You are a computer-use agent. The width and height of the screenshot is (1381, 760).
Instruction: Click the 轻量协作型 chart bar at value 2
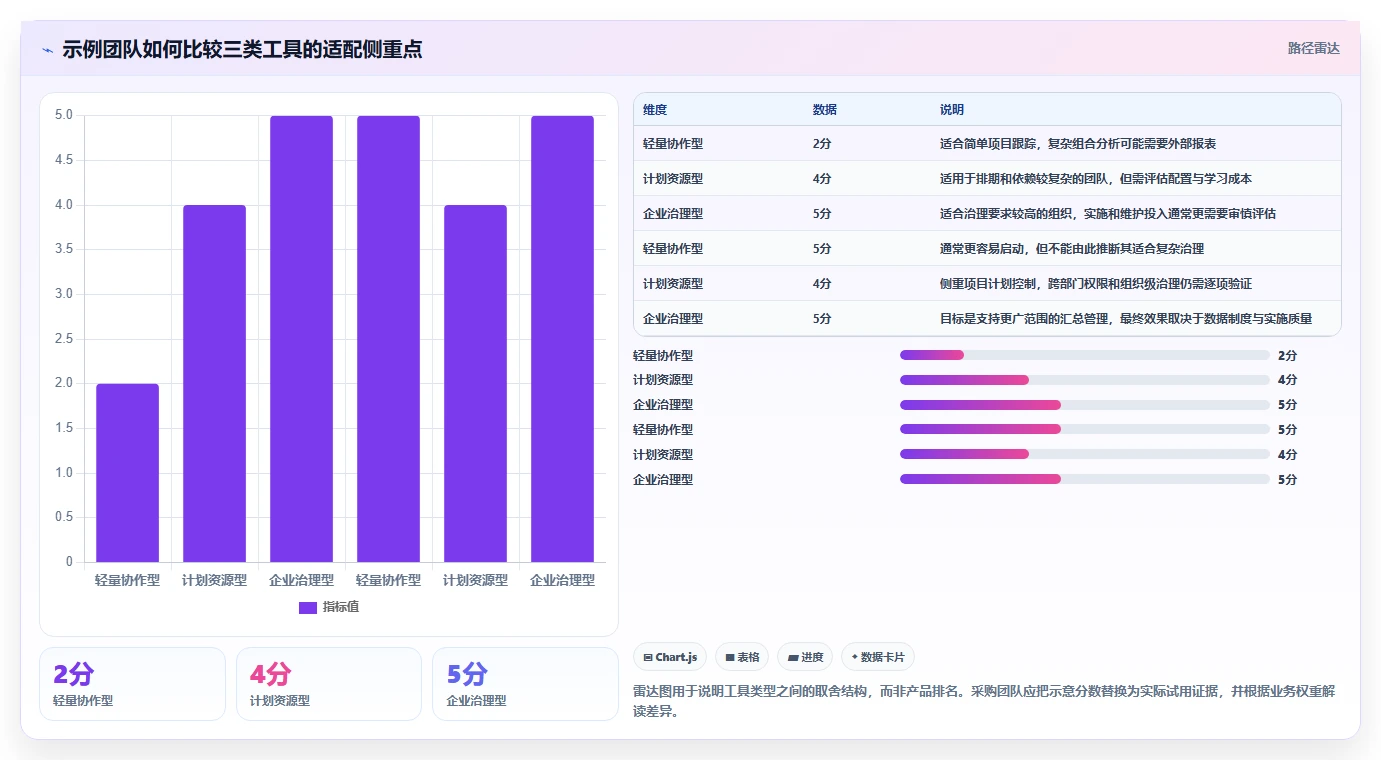point(127,472)
